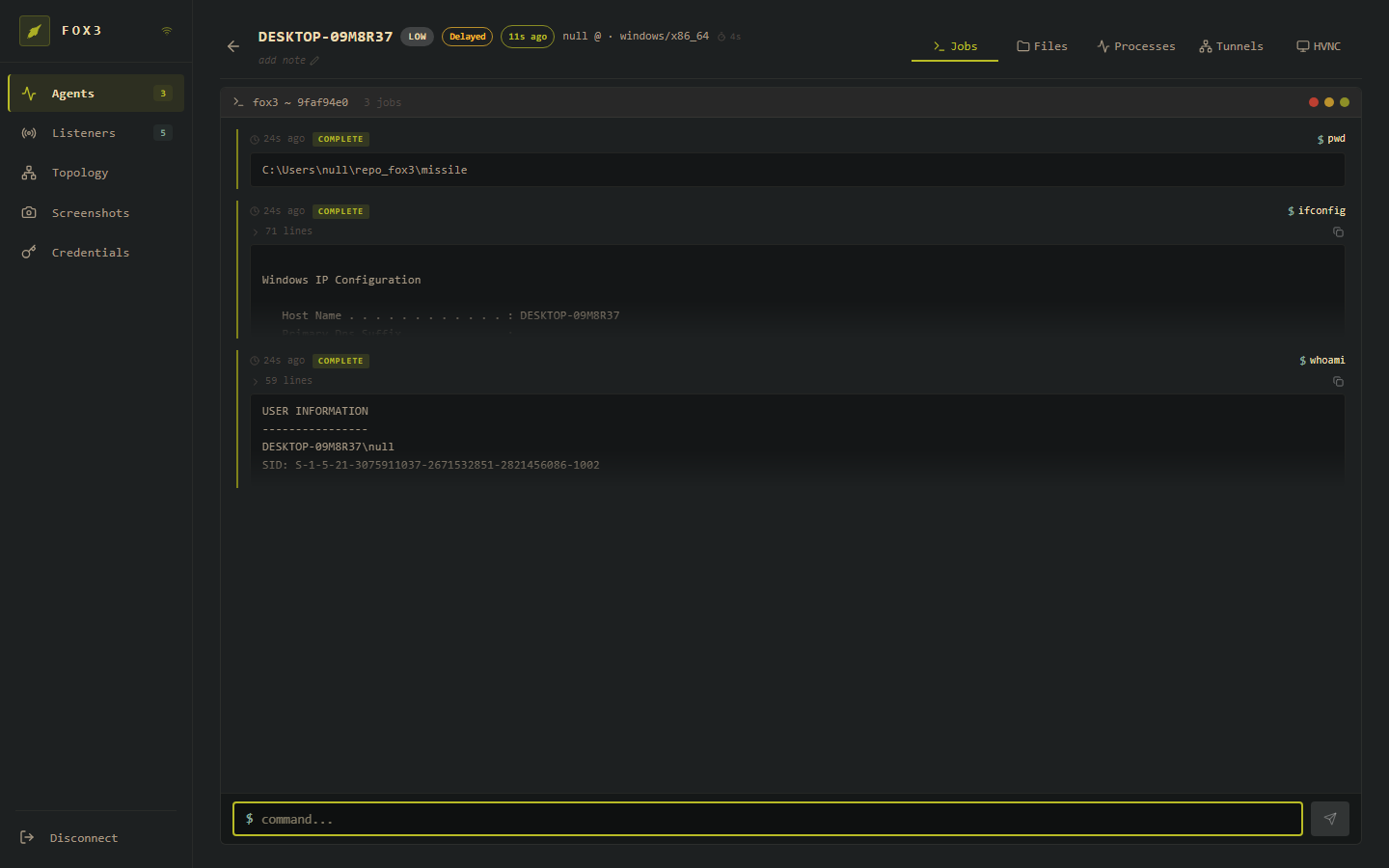Open the Screenshots section

(95, 213)
